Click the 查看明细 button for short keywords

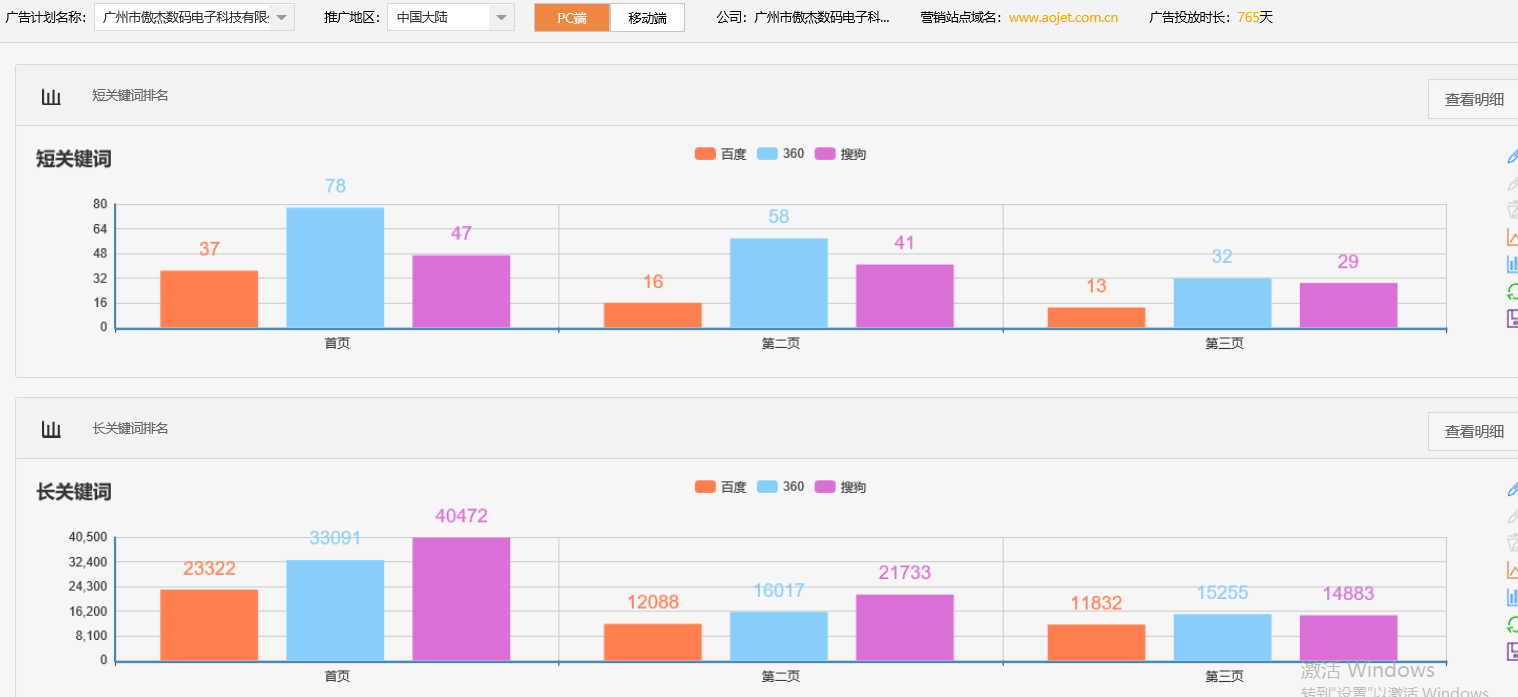pos(1472,98)
